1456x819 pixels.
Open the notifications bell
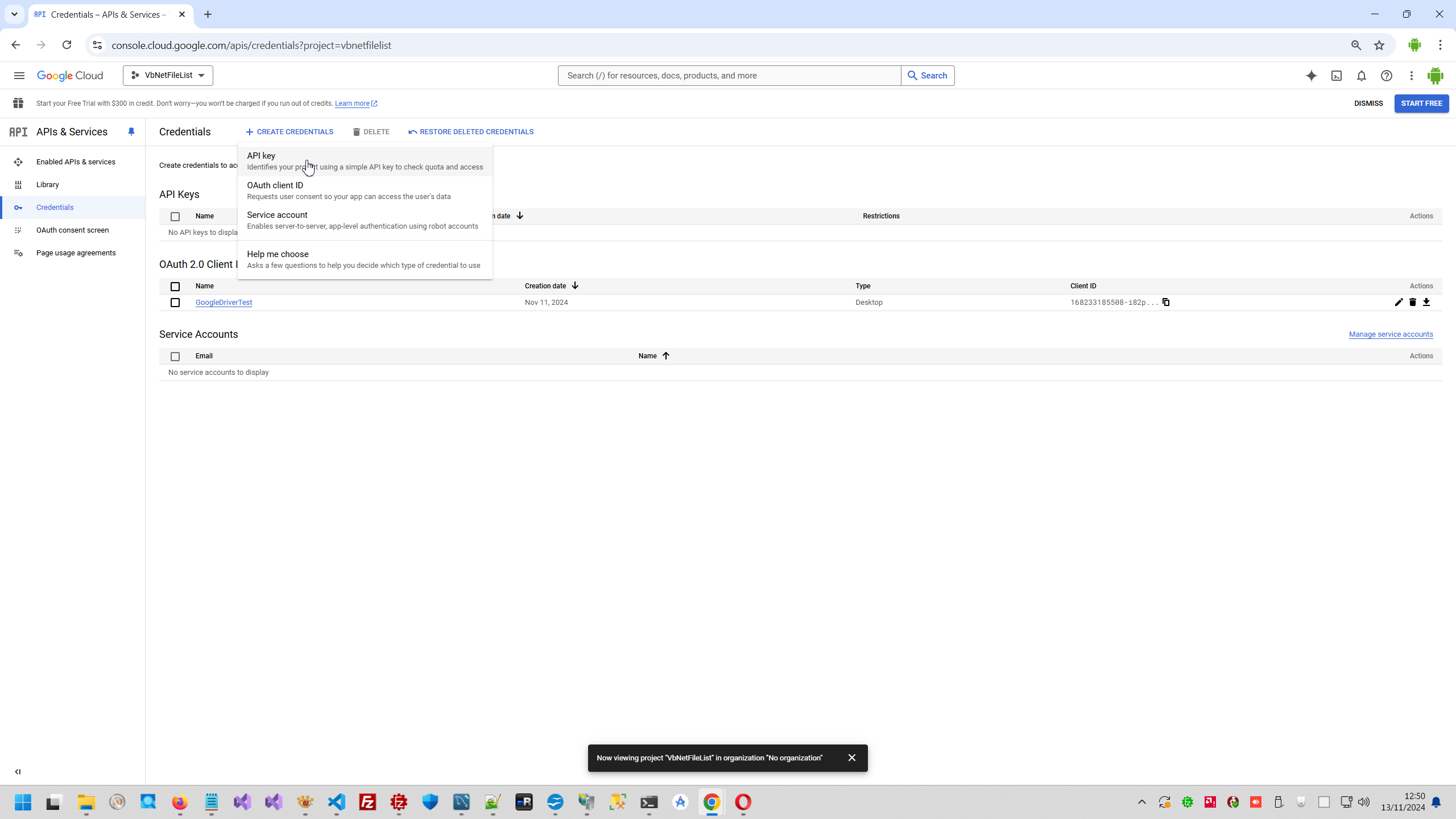[1362, 76]
